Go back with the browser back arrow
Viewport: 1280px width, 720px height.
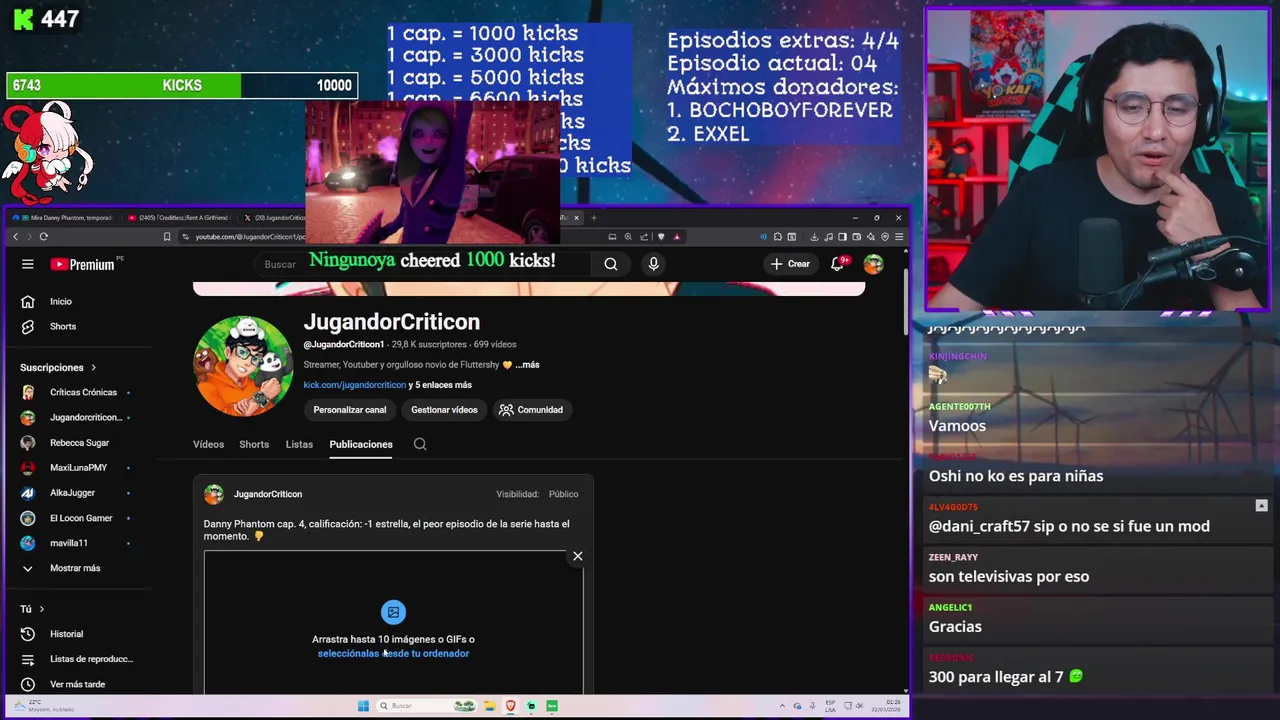(16, 237)
